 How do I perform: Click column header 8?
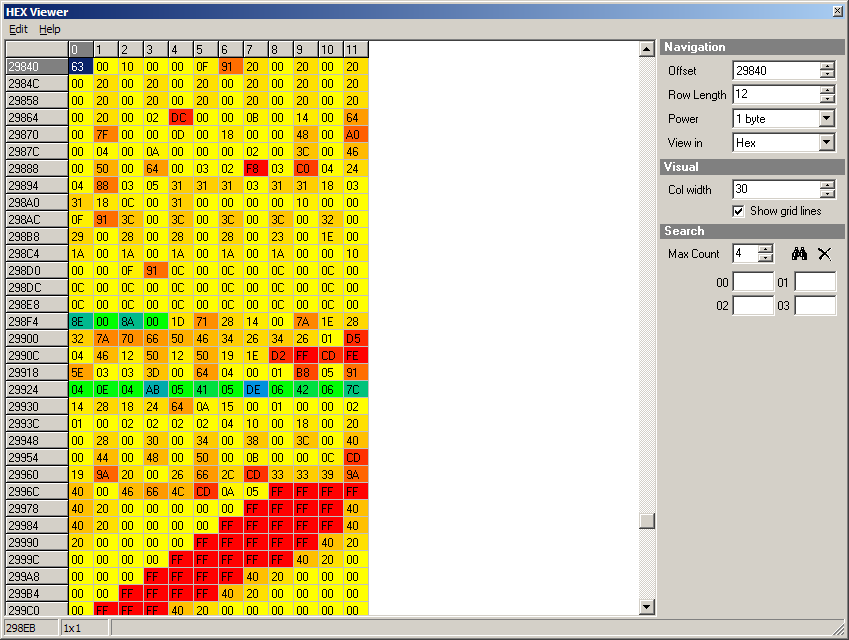[280, 50]
